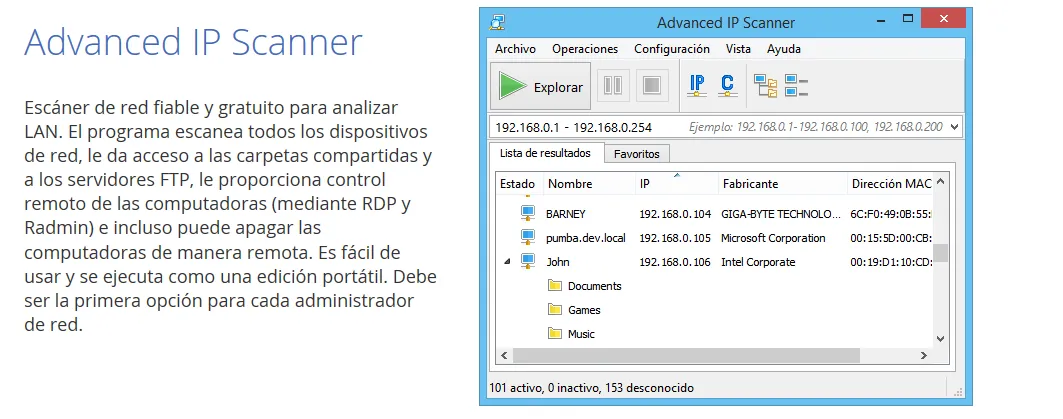Open the Archivo menu

[x=515, y=49]
